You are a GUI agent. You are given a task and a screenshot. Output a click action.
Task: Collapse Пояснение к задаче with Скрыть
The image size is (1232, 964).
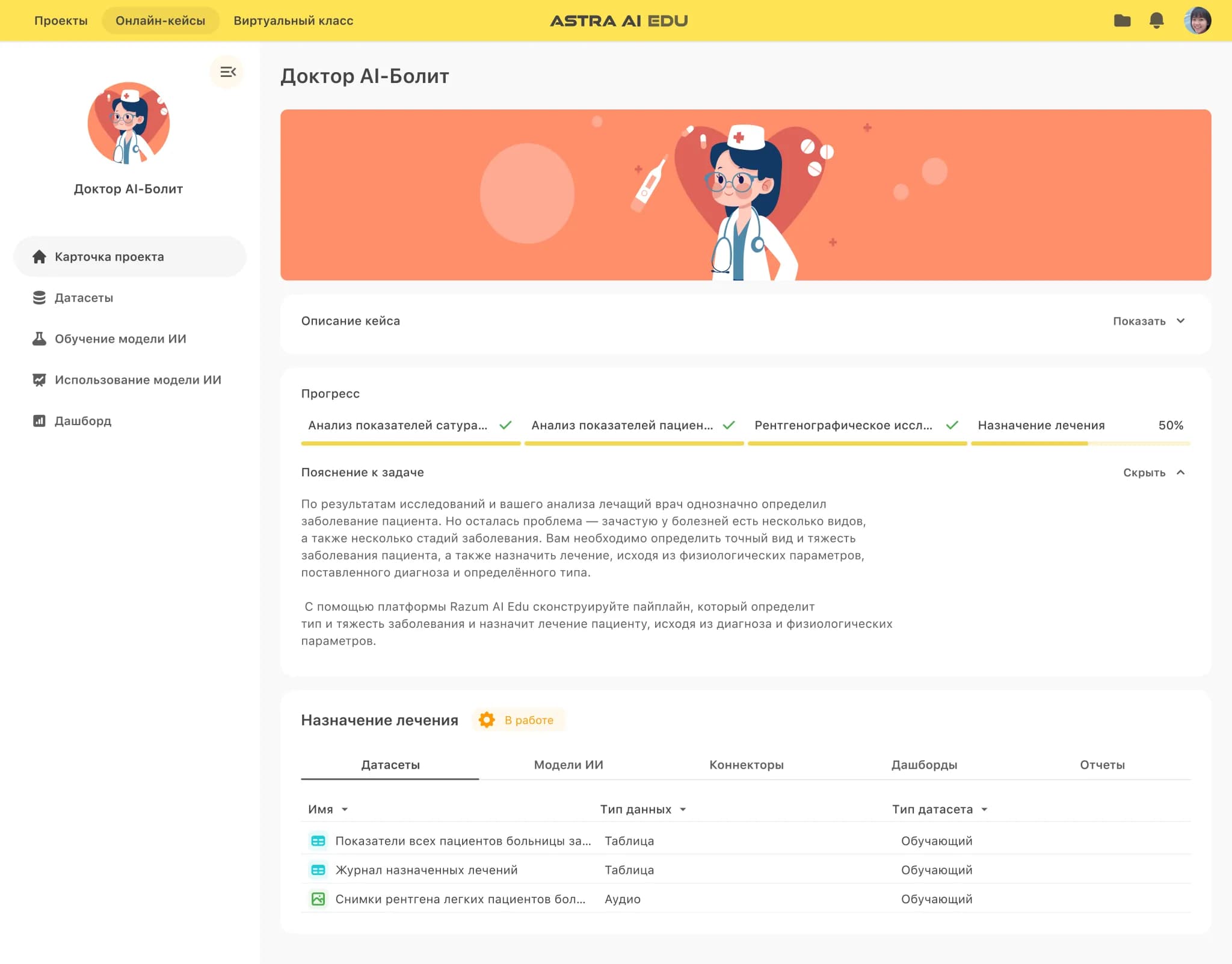1154,473
